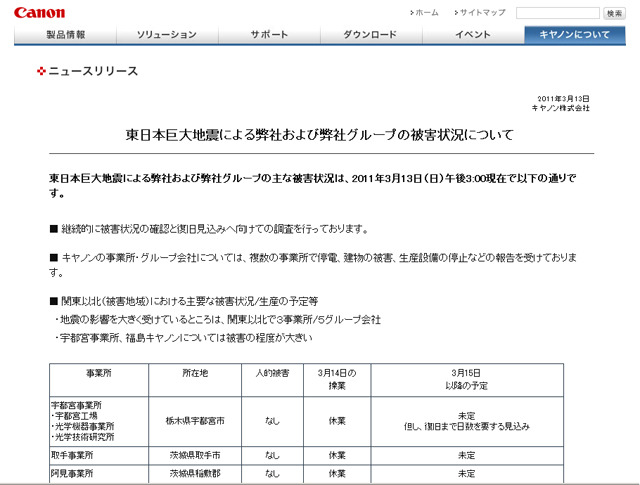Open the イベント menu tab

(473, 35)
